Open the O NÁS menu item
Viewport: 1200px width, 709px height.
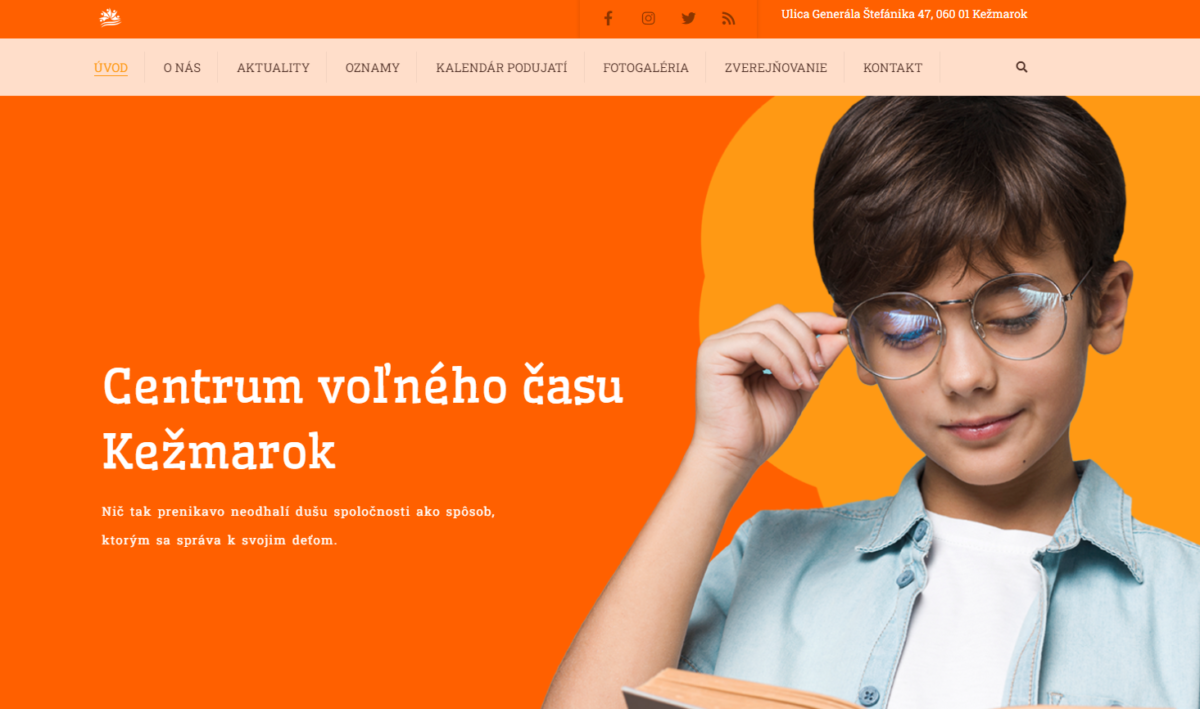(x=182, y=68)
